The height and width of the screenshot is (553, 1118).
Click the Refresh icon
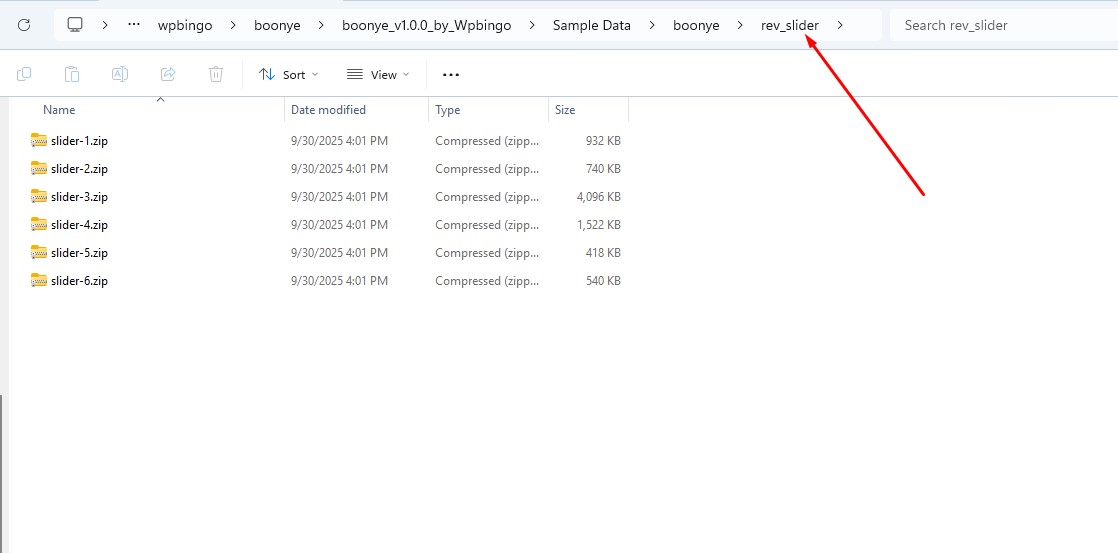[24, 25]
